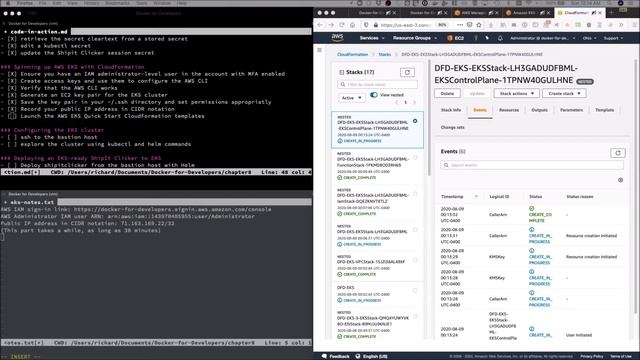The width and height of the screenshot is (640, 360).
Task: Go to browser home page
Action: [352, 25]
